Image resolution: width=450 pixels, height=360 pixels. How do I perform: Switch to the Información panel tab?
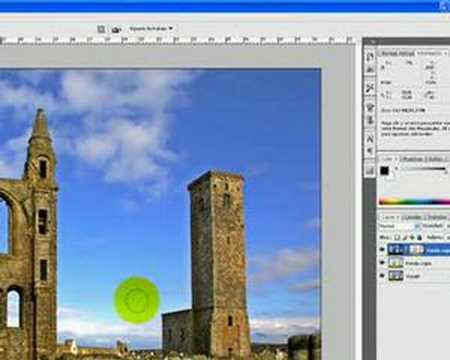pyautogui.click(x=429, y=53)
